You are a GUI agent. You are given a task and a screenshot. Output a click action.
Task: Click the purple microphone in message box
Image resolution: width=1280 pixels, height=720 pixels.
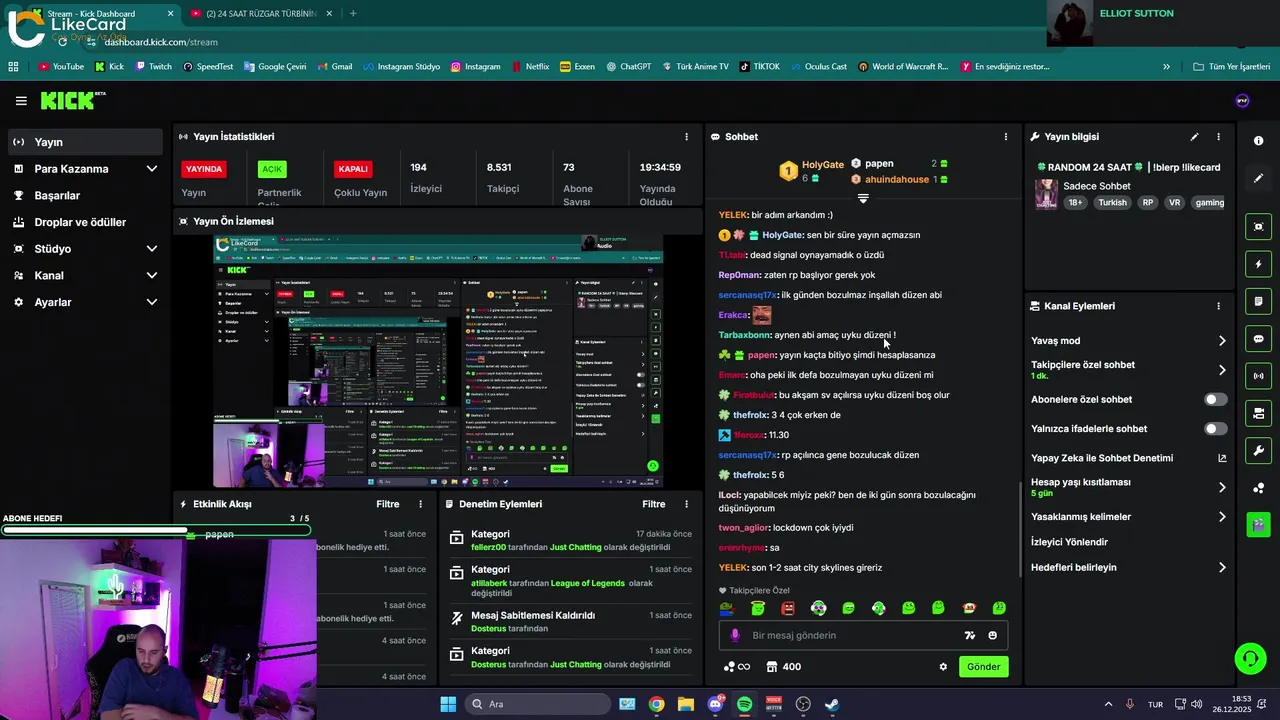pyautogui.click(x=735, y=636)
